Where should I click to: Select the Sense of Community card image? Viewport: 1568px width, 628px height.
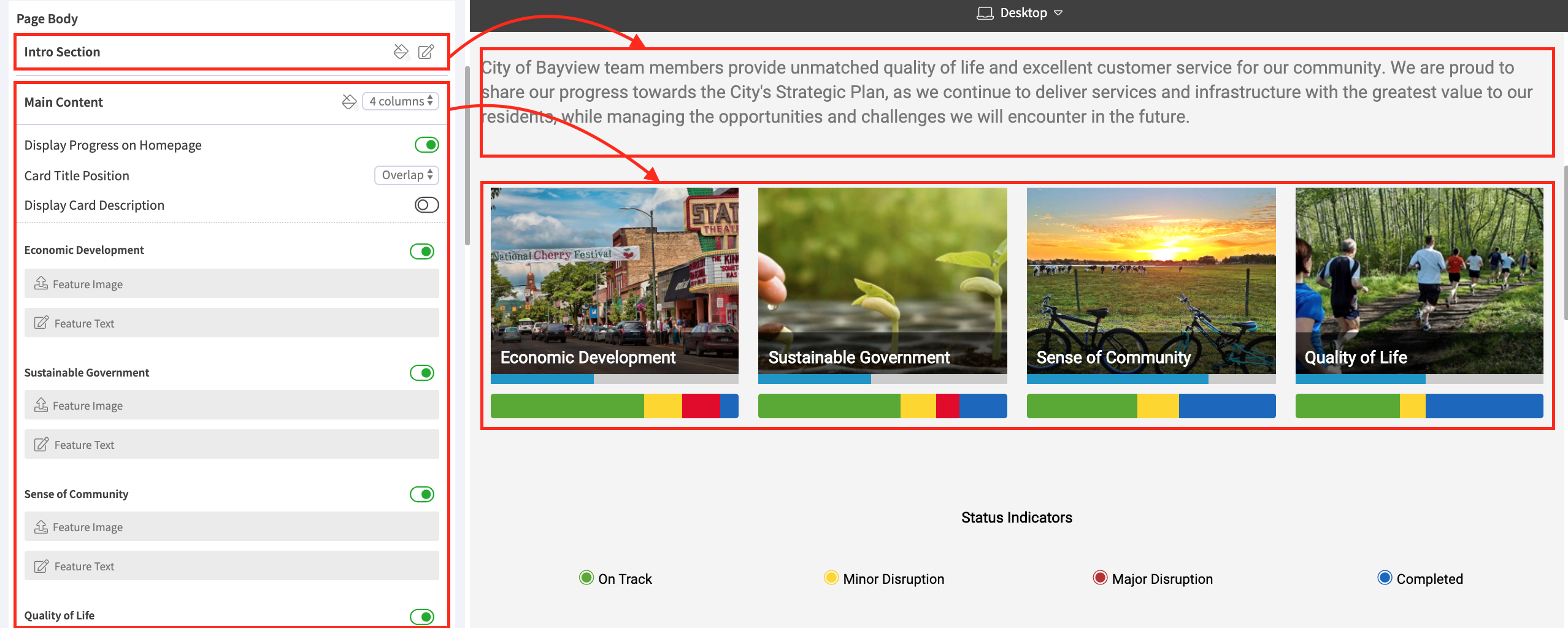point(1151,281)
